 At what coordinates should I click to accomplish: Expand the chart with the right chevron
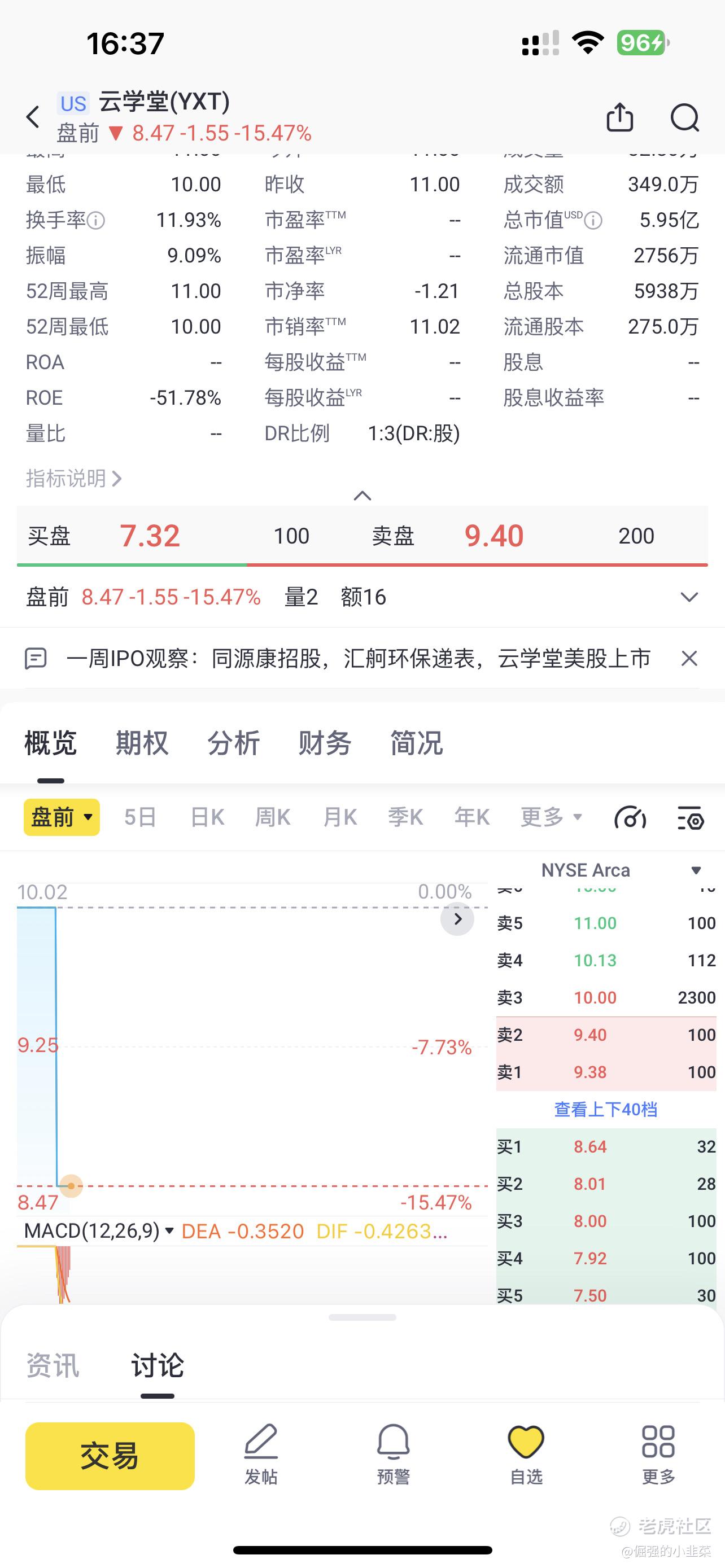click(x=457, y=918)
